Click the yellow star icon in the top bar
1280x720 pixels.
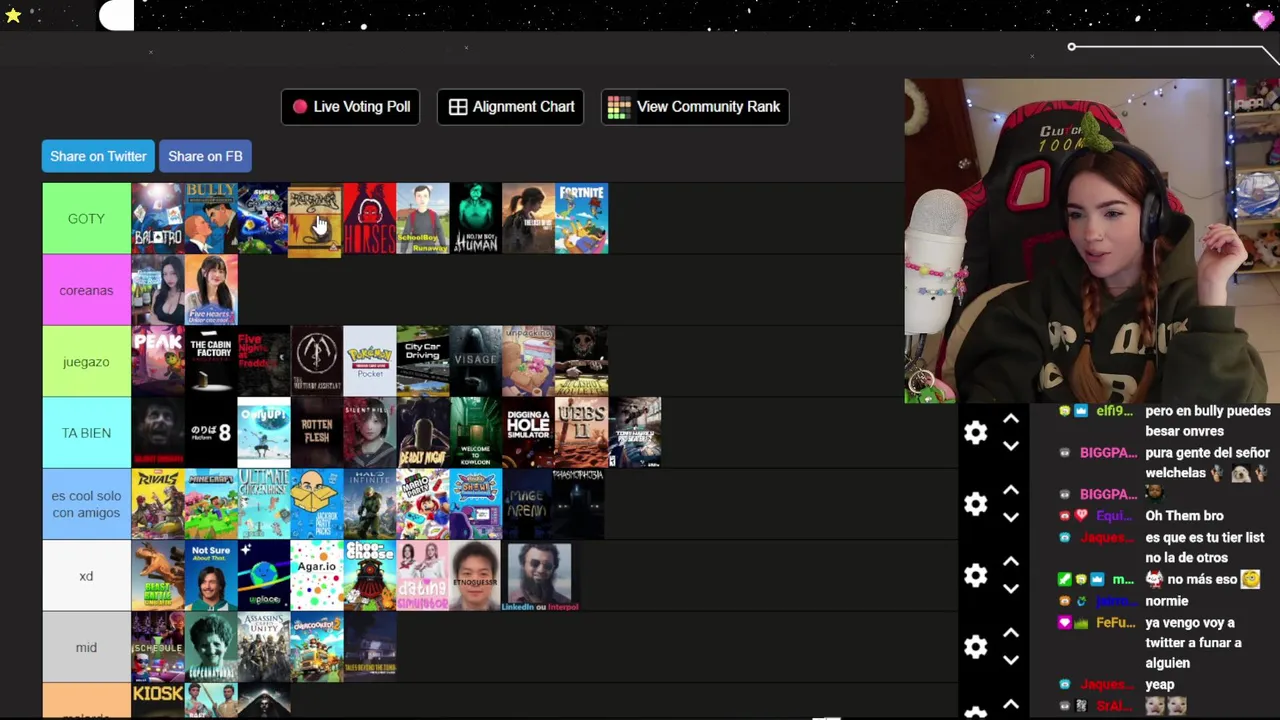pos(13,15)
